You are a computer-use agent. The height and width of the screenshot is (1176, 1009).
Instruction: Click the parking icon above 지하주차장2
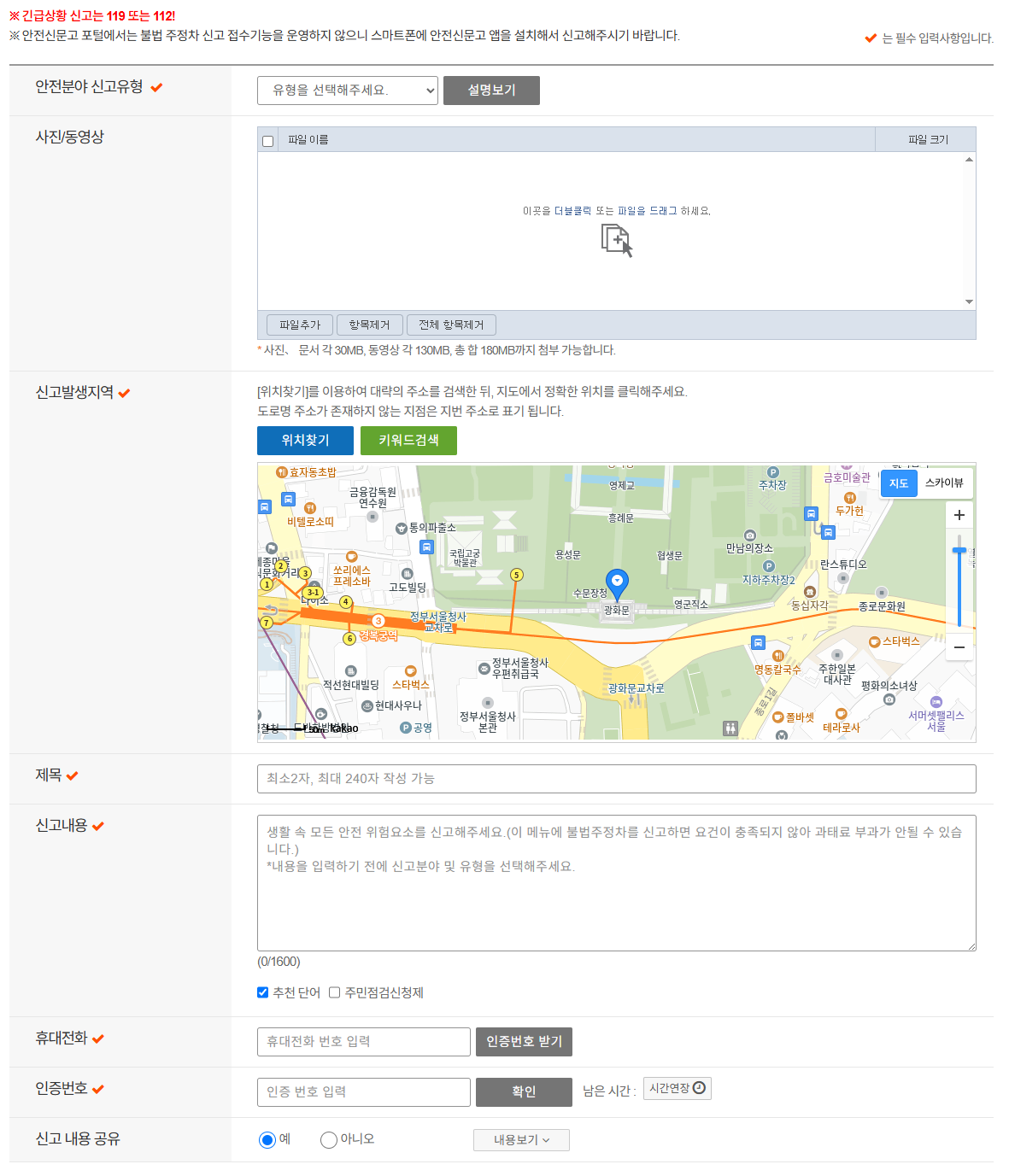[769, 566]
